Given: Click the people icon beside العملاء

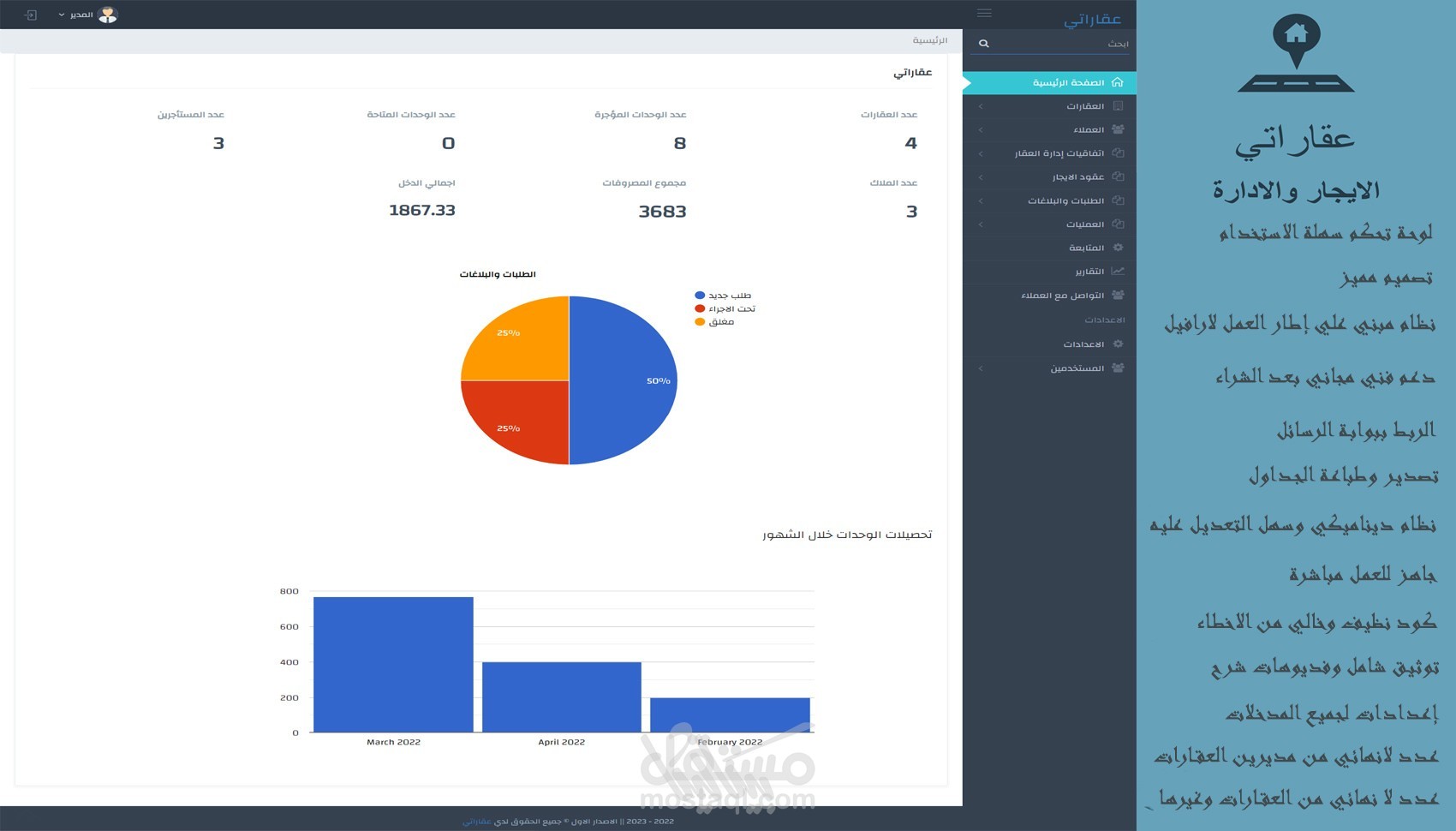Looking at the screenshot, I should coord(1118,129).
